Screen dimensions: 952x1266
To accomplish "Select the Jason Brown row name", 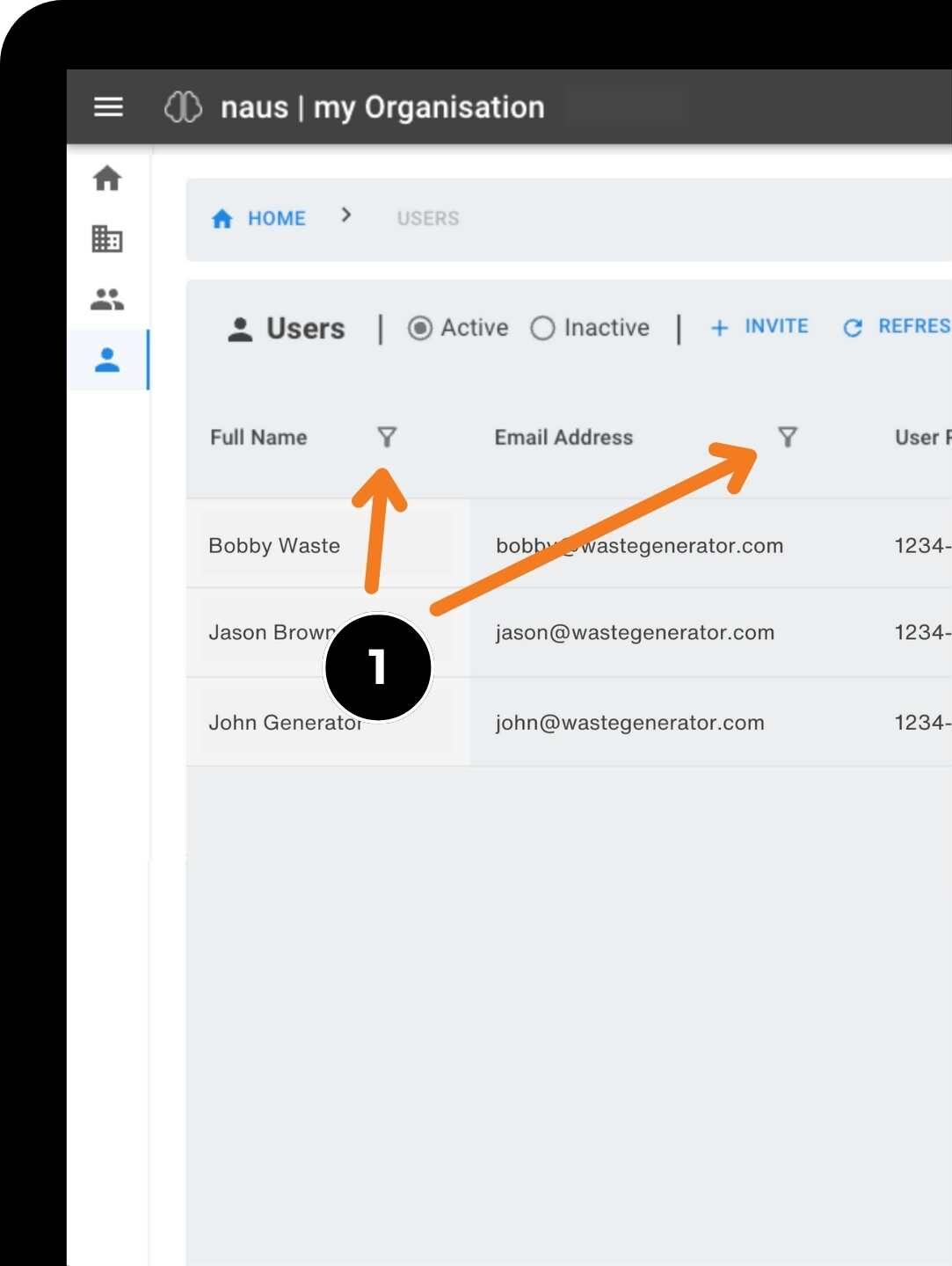I will [x=273, y=632].
